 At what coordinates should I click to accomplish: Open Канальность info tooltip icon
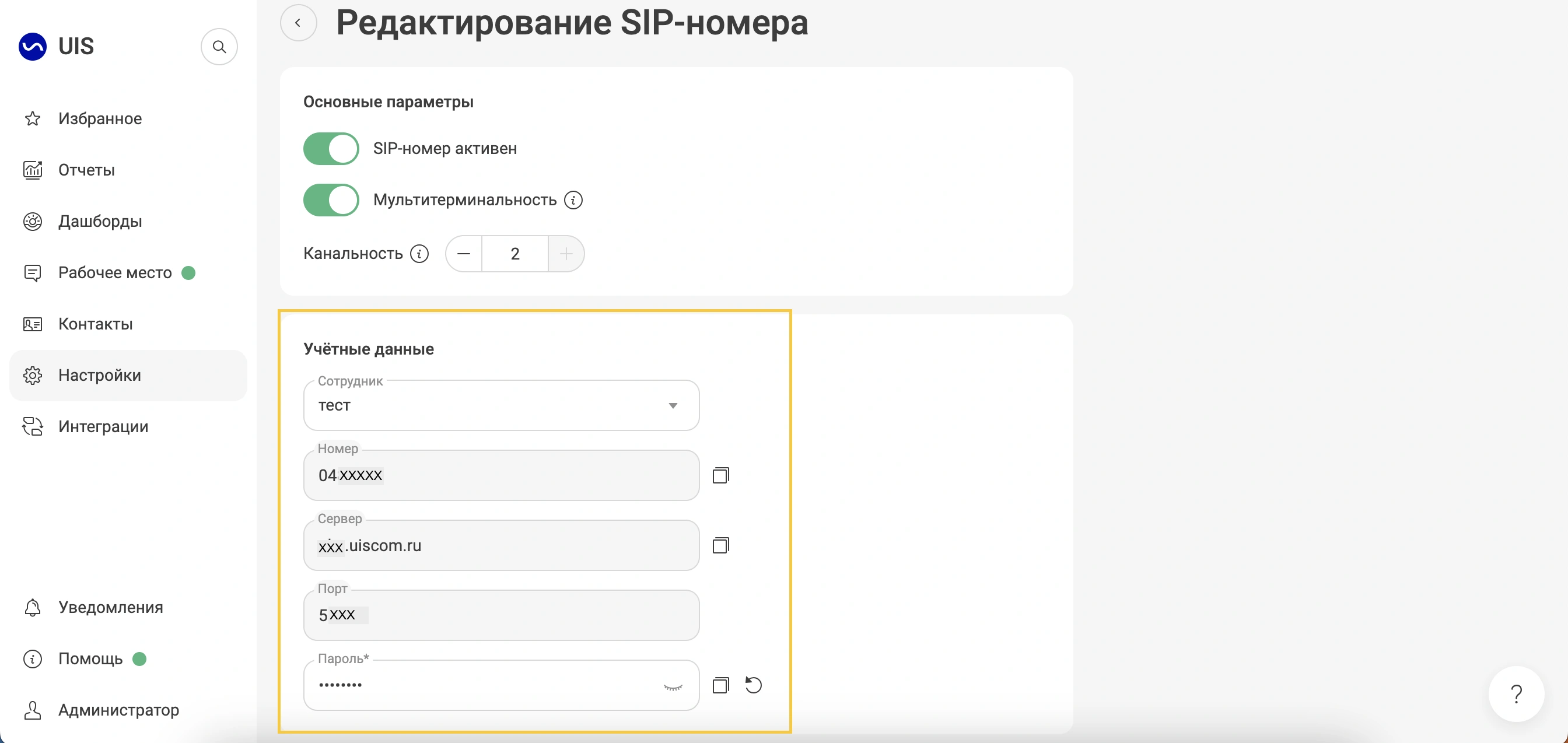[419, 254]
